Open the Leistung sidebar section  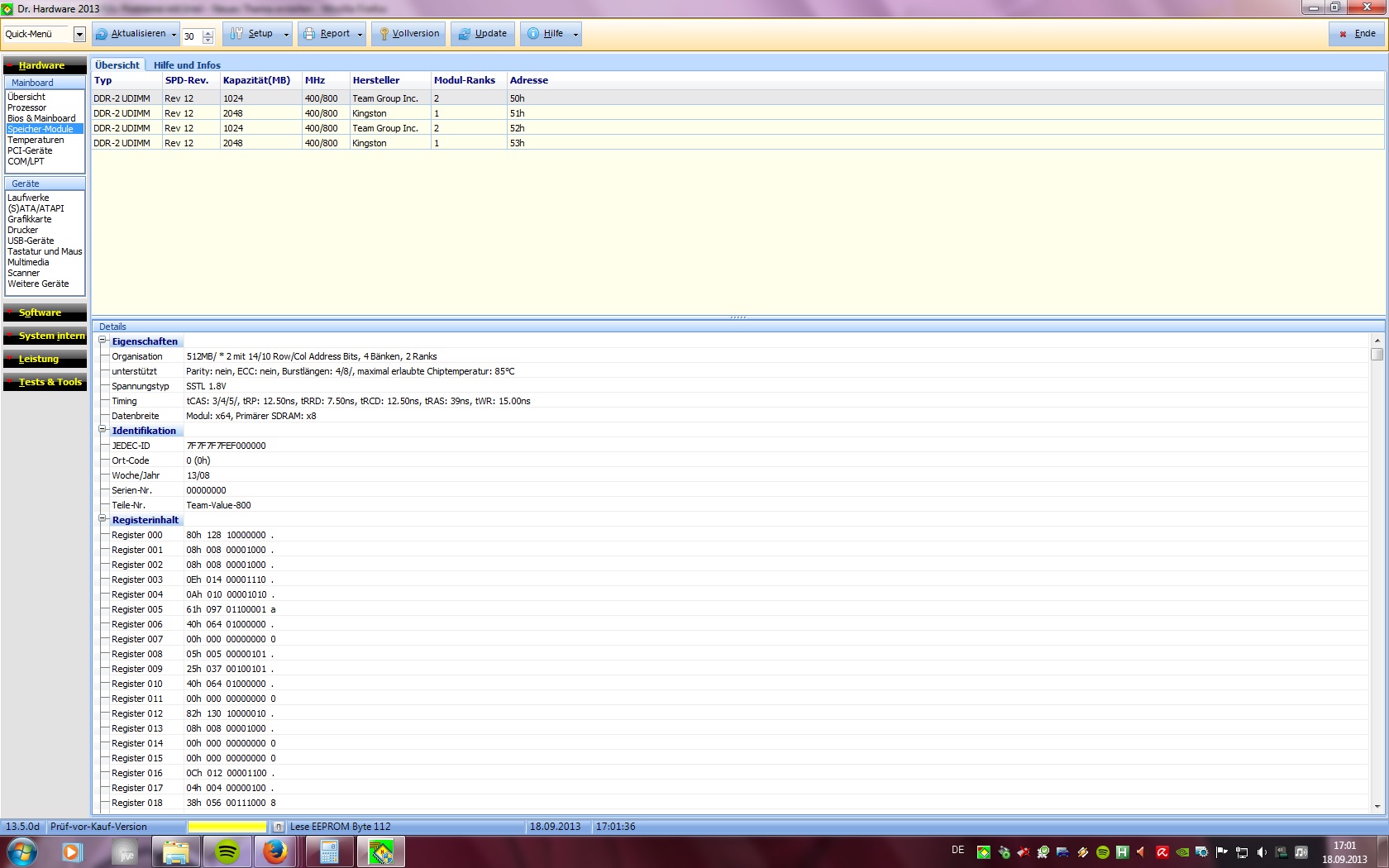pyautogui.click(x=45, y=359)
